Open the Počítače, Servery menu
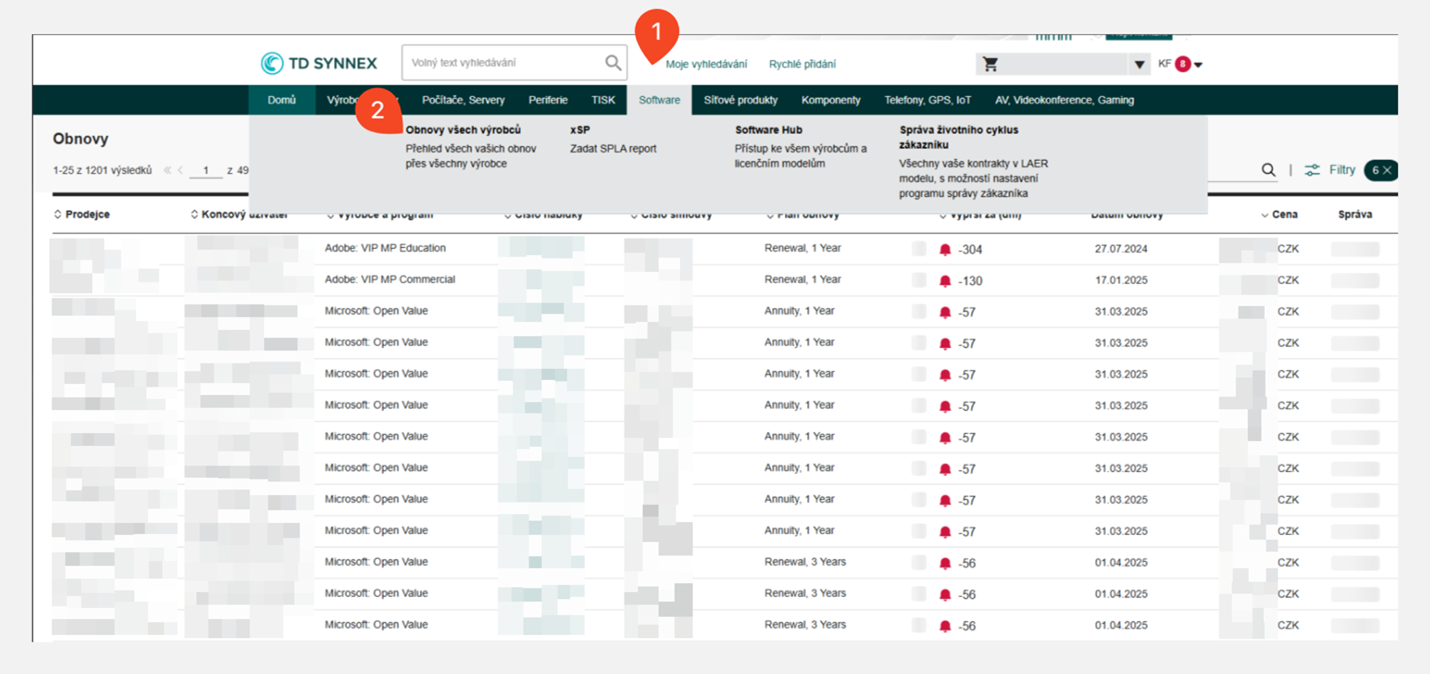Screen dimensions: 1430x674 tap(463, 100)
